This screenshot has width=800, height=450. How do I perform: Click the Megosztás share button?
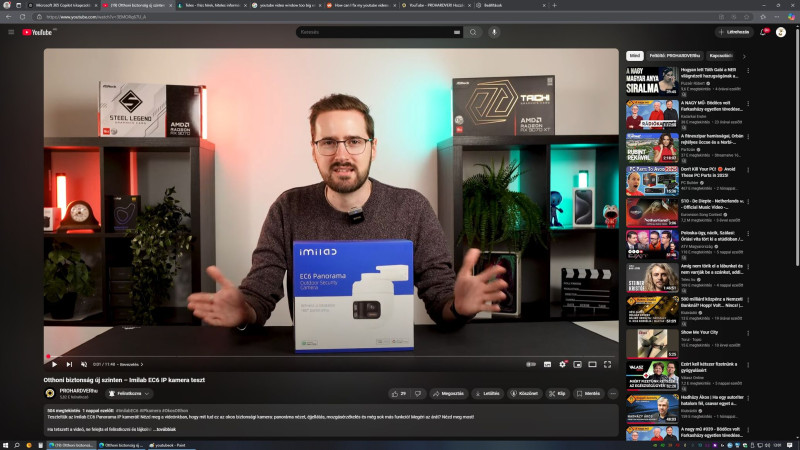pos(448,393)
